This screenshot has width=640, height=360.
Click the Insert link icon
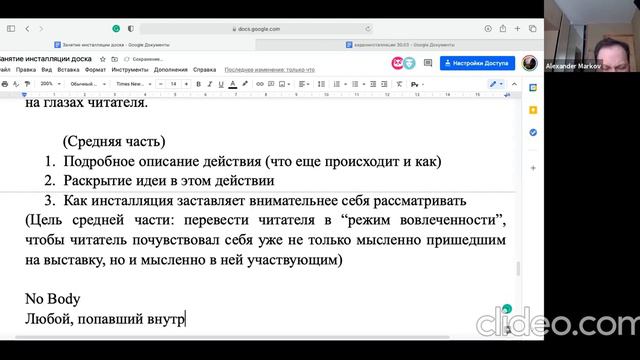click(260, 84)
